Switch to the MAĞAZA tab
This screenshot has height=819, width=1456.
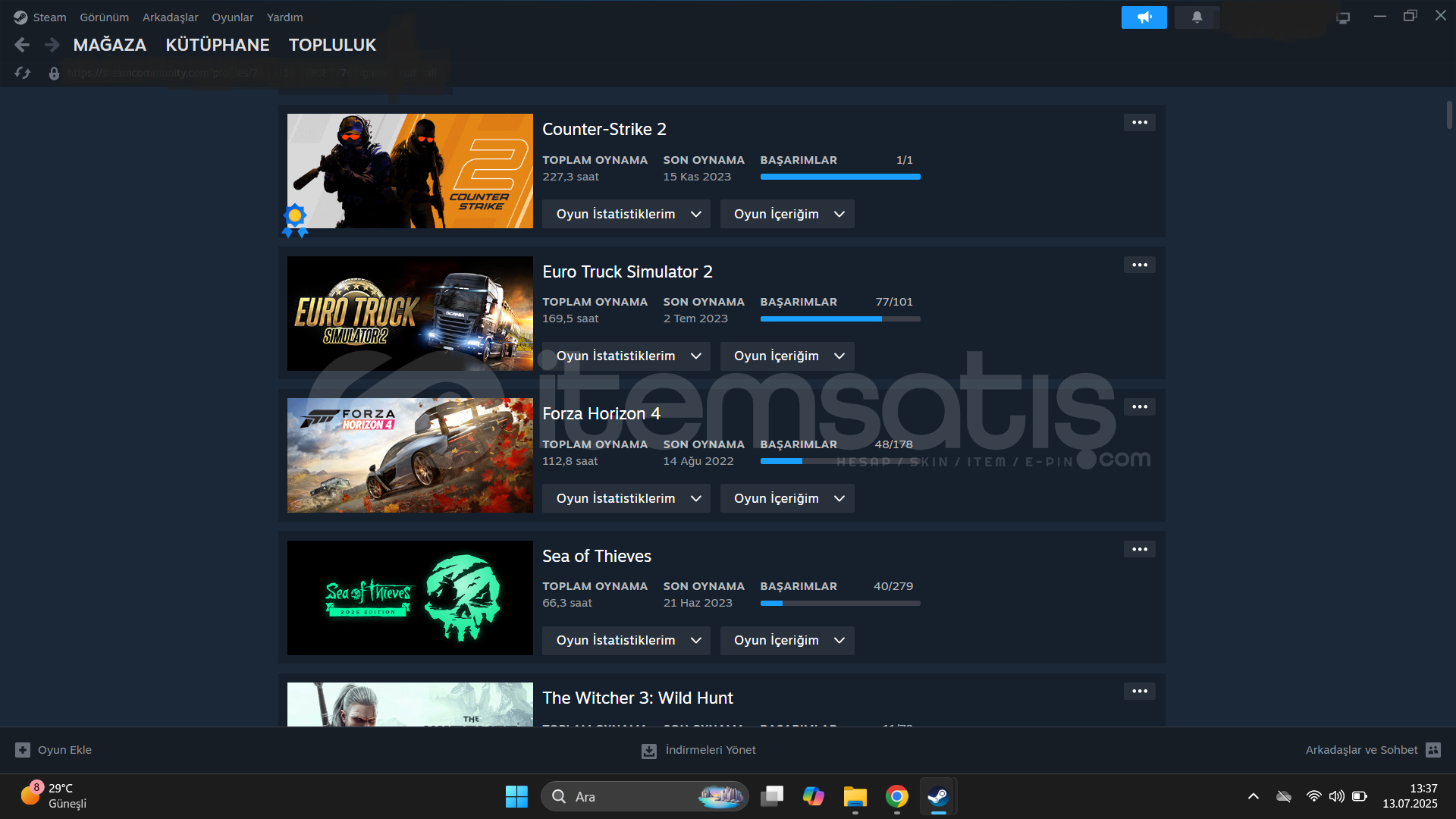pyautogui.click(x=110, y=45)
